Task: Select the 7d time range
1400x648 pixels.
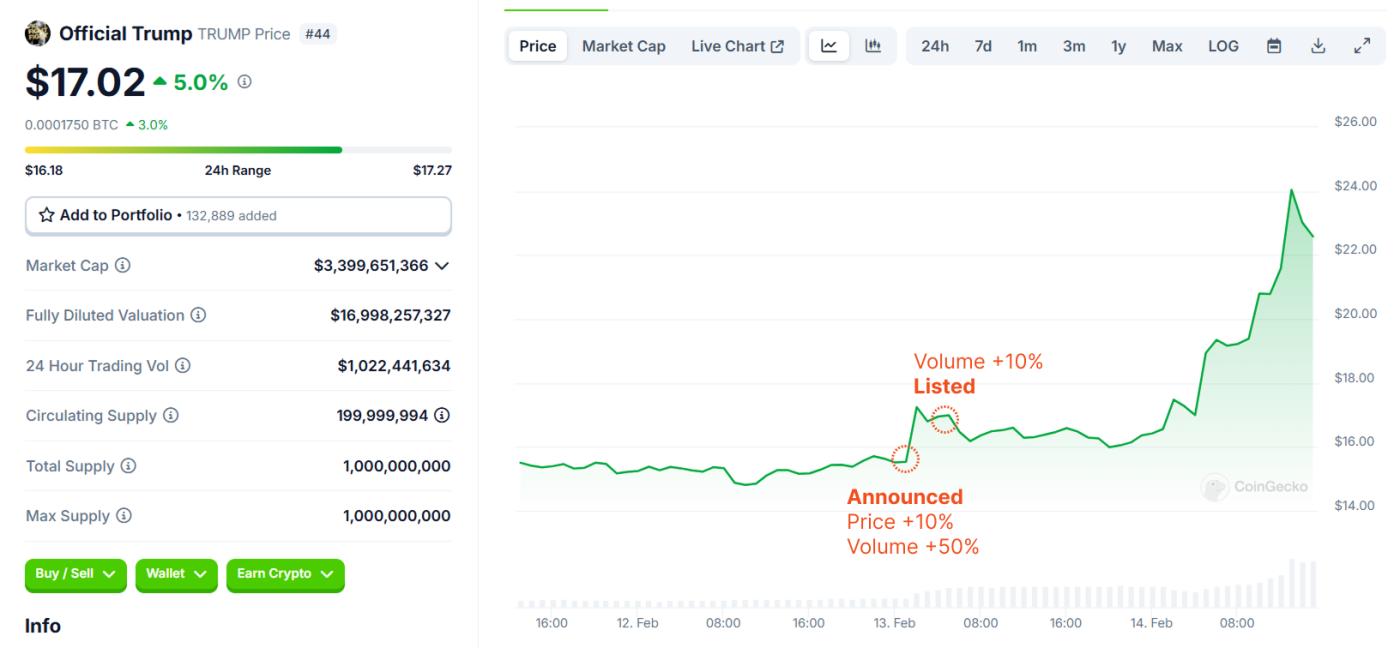Action: click(983, 46)
